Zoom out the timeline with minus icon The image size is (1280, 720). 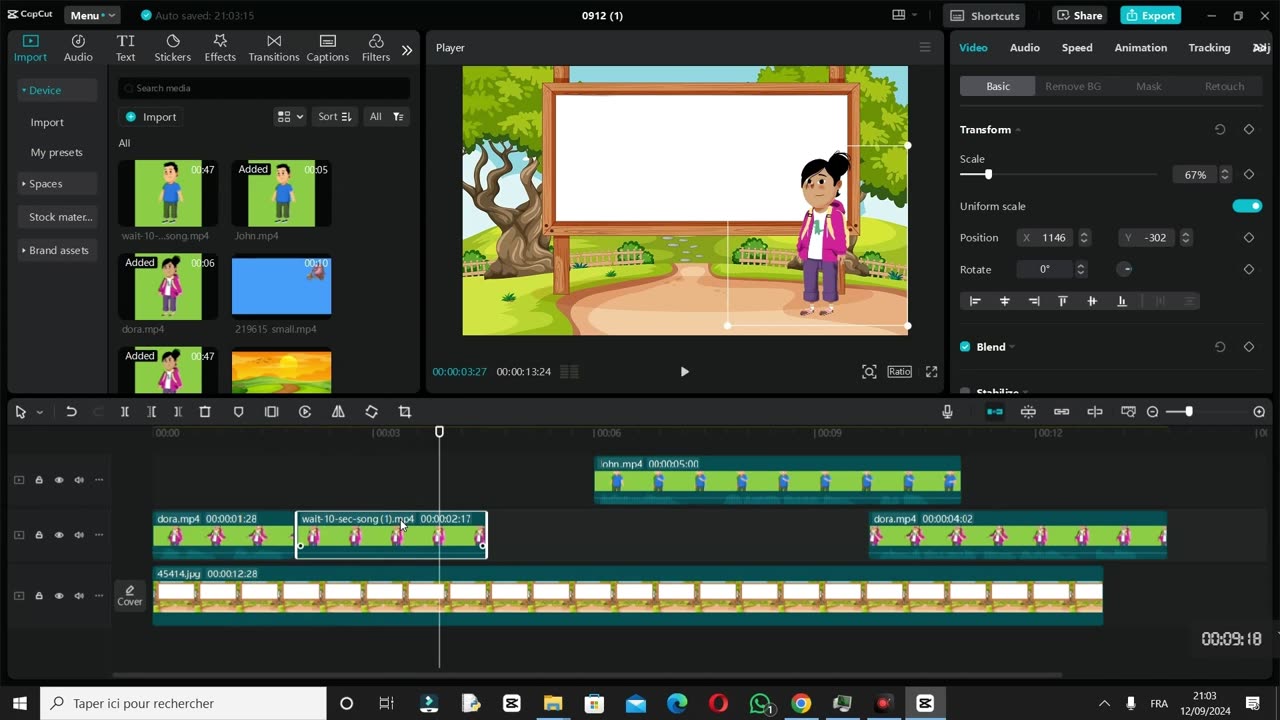(1152, 412)
